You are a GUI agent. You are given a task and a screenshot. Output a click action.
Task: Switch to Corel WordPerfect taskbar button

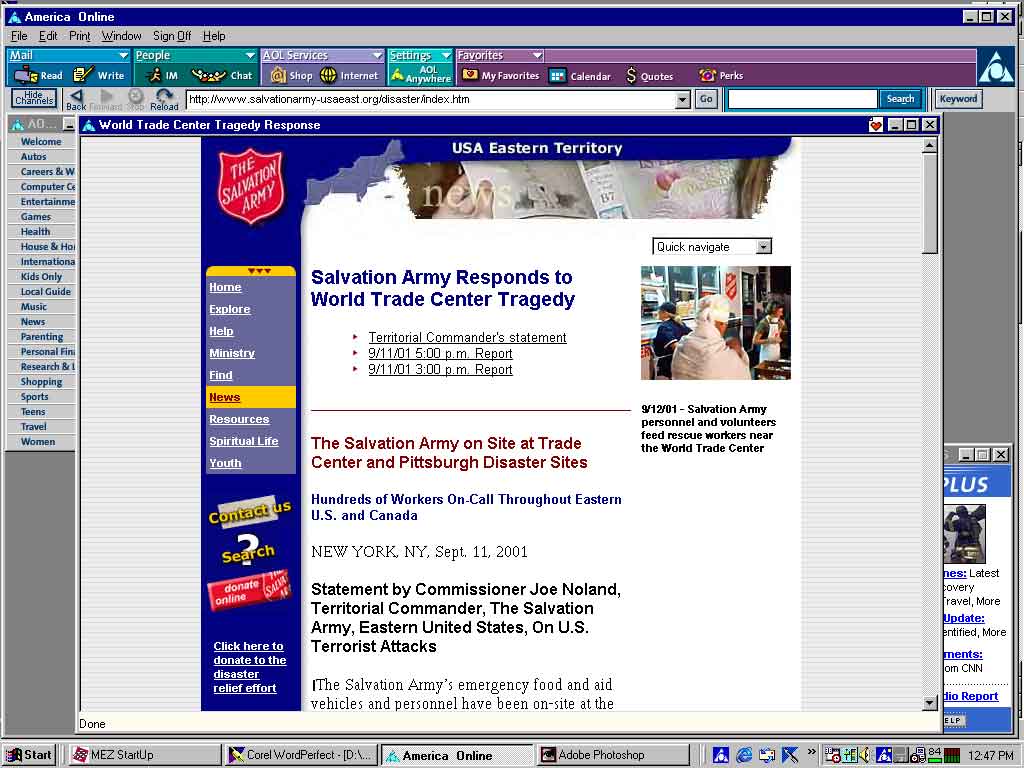pyautogui.click(x=300, y=755)
